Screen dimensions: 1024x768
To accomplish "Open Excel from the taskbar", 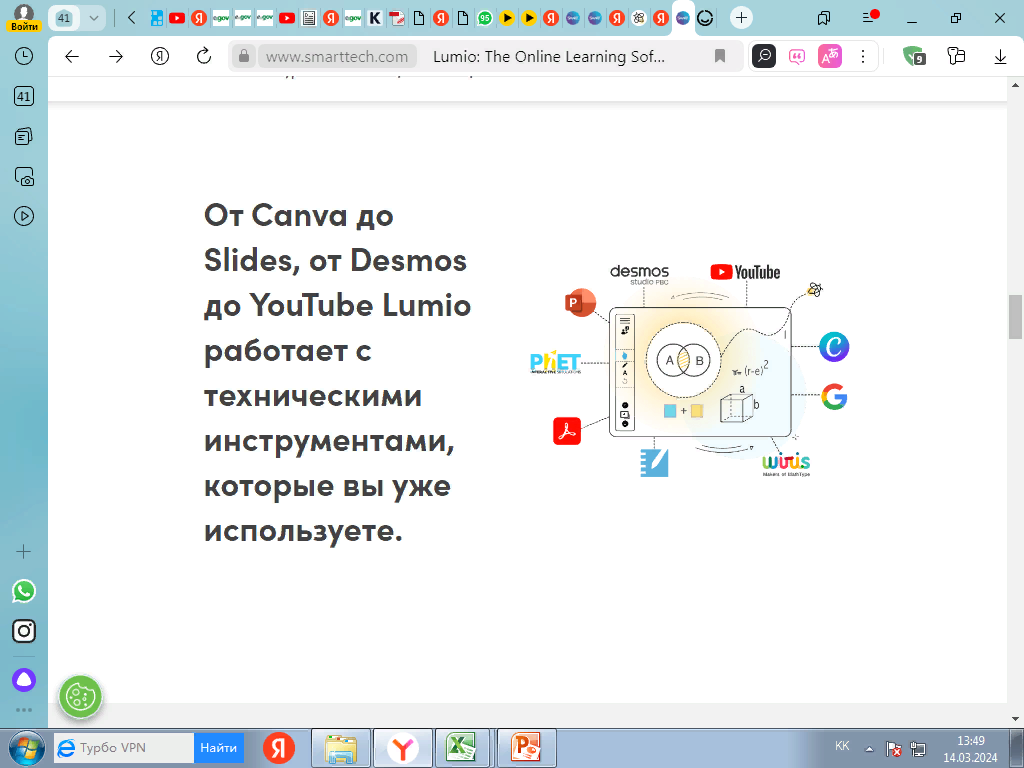I will point(462,748).
